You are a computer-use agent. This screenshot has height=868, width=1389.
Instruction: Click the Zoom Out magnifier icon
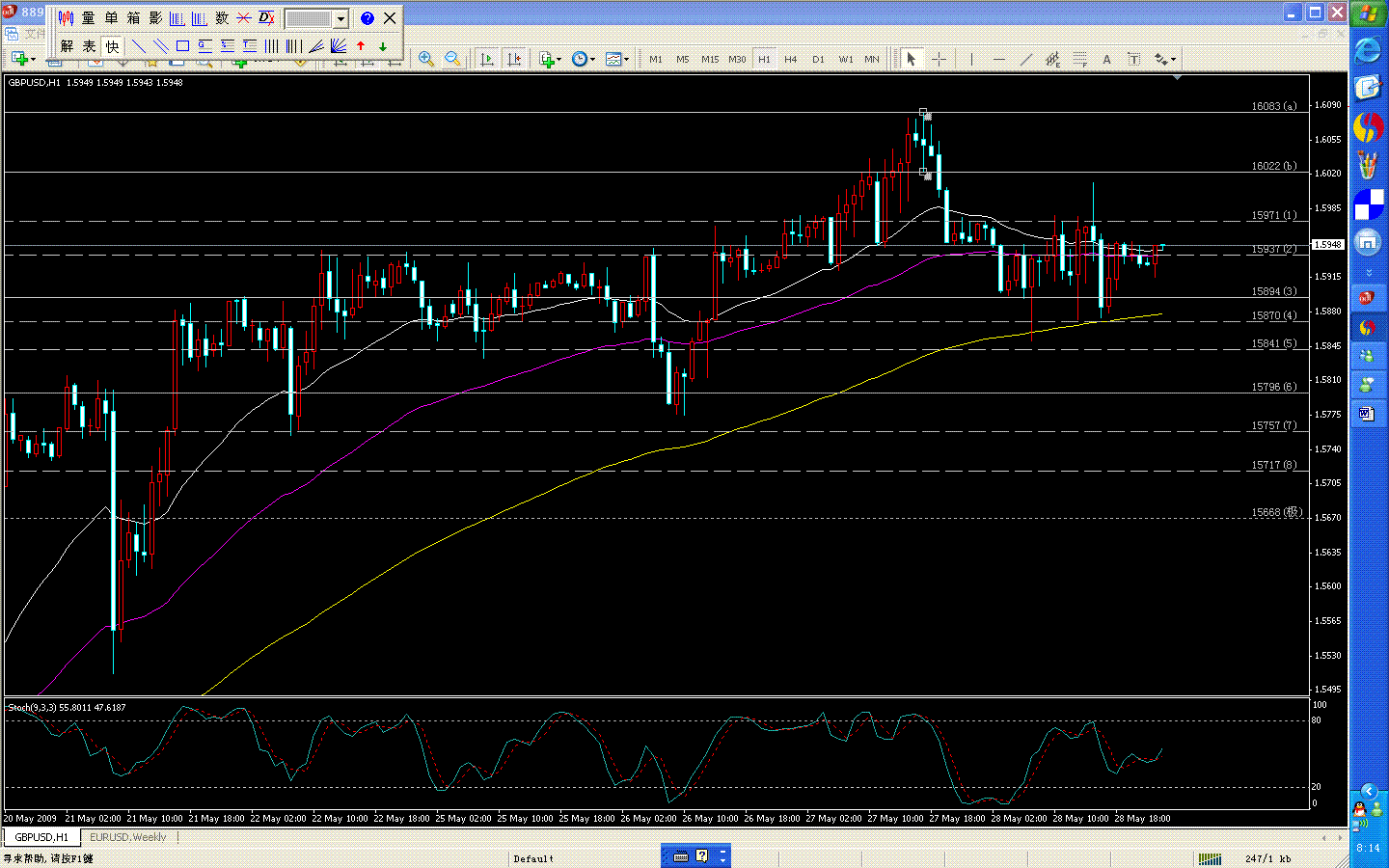[x=452, y=59]
